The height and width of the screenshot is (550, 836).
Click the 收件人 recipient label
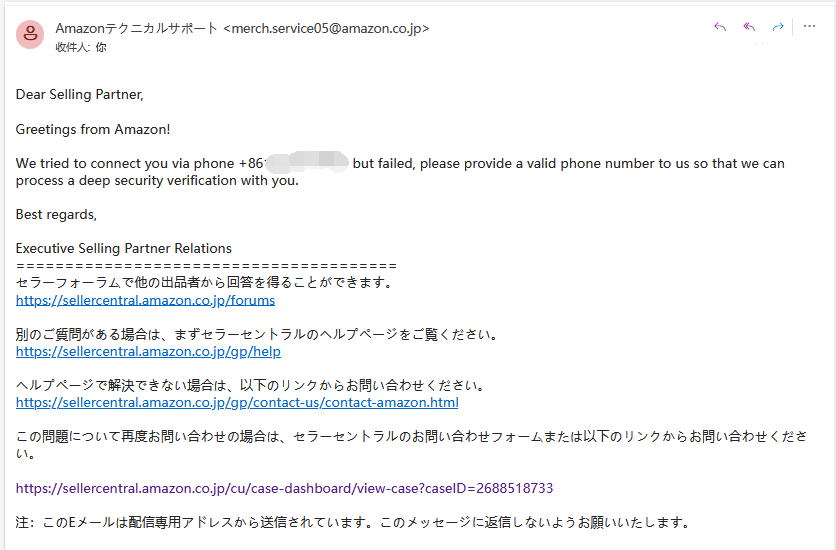coord(73,47)
